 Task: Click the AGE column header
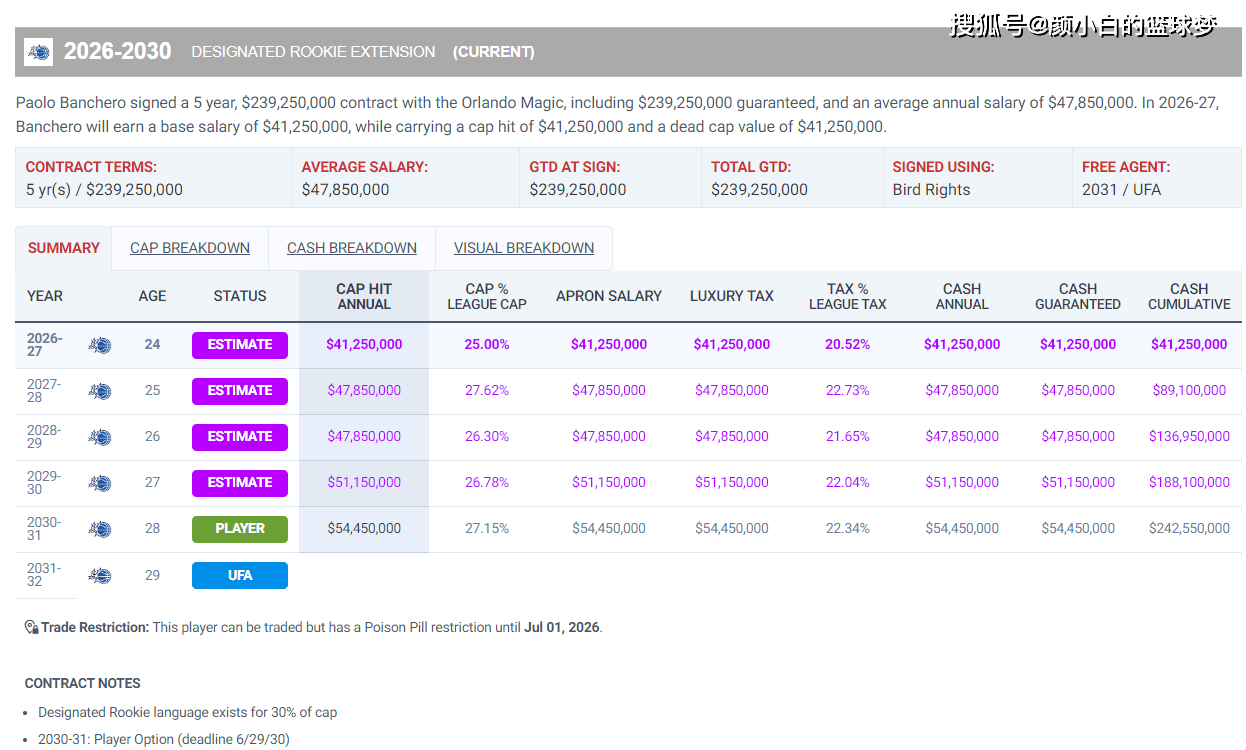click(152, 296)
